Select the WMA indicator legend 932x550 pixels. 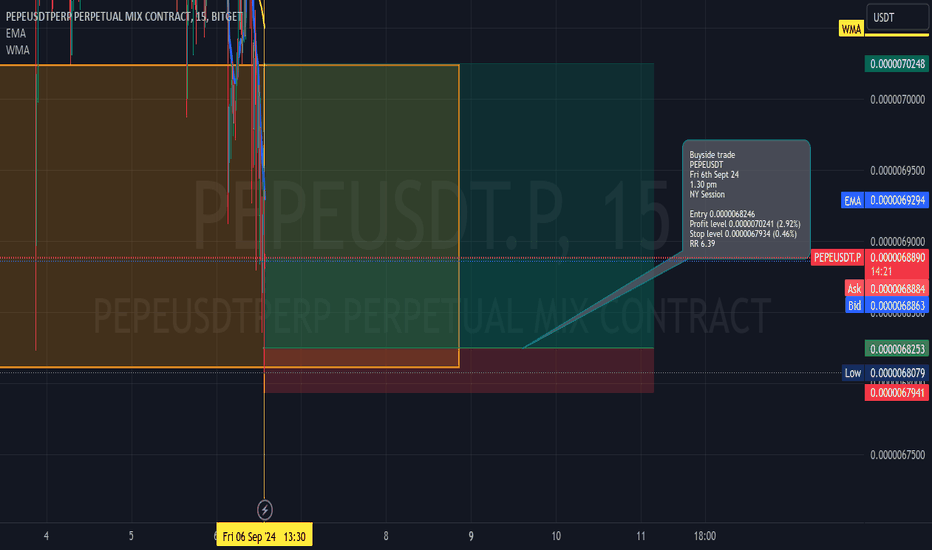(x=17, y=50)
